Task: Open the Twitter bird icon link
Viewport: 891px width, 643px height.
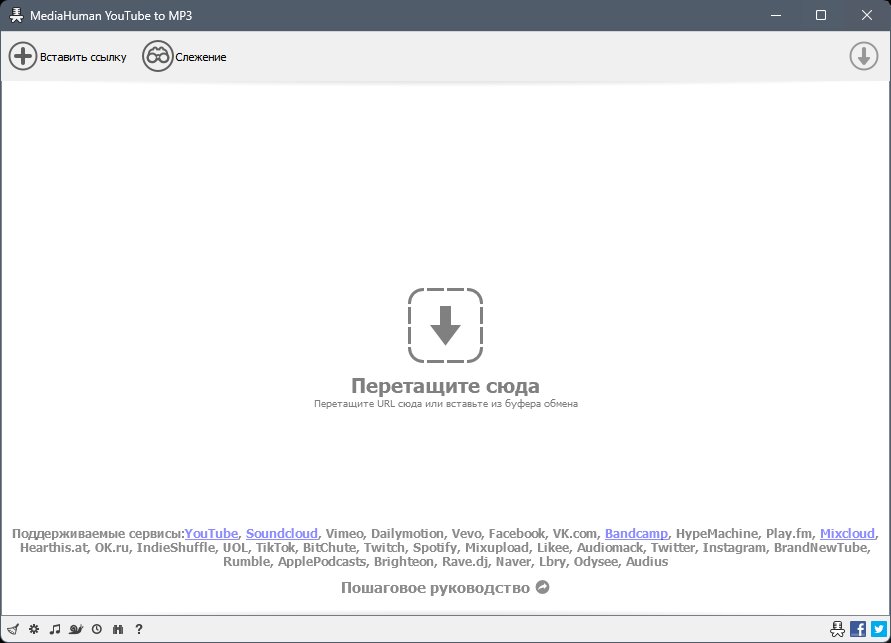Action: [x=879, y=629]
